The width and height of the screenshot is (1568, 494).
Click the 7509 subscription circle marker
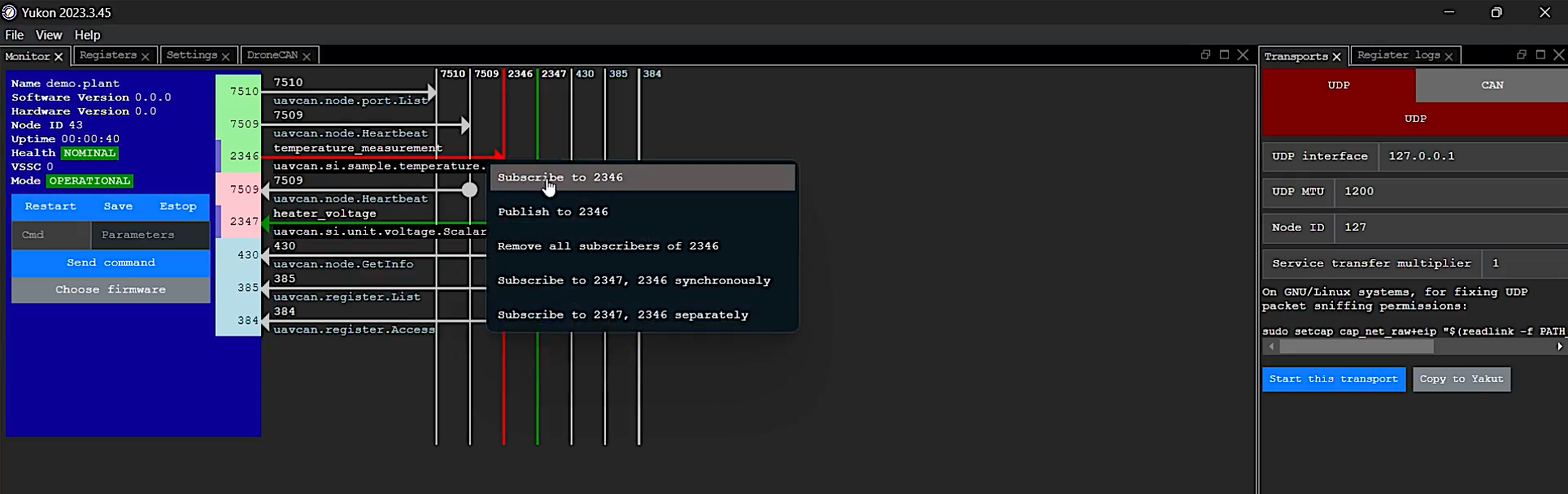coord(469,190)
